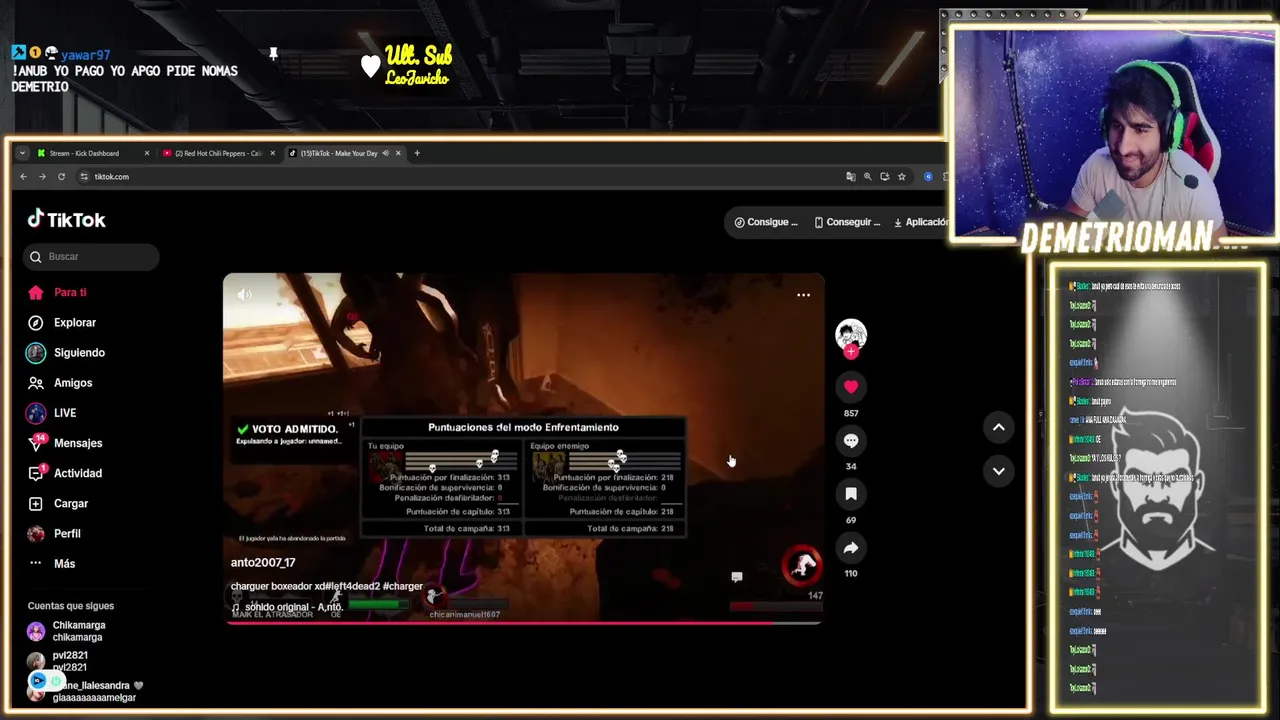
Task: Share the video with the arrow icon
Action: click(x=851, y=547)
